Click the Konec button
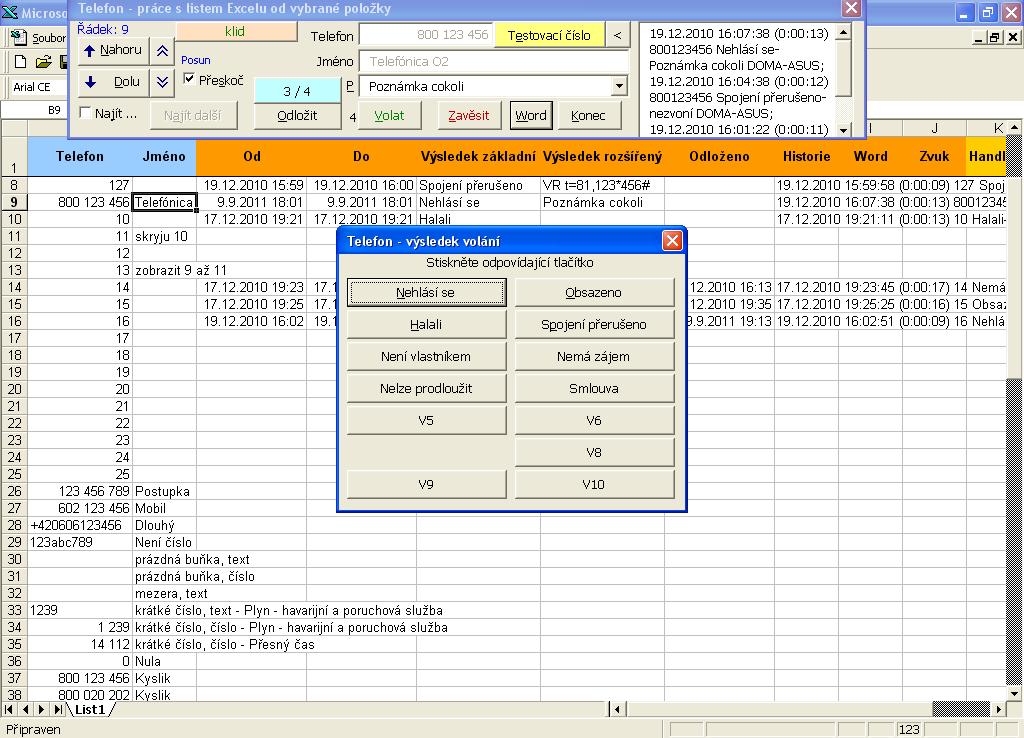The height and width of the screenshot is (738, 1024). (x=588, y=116)
